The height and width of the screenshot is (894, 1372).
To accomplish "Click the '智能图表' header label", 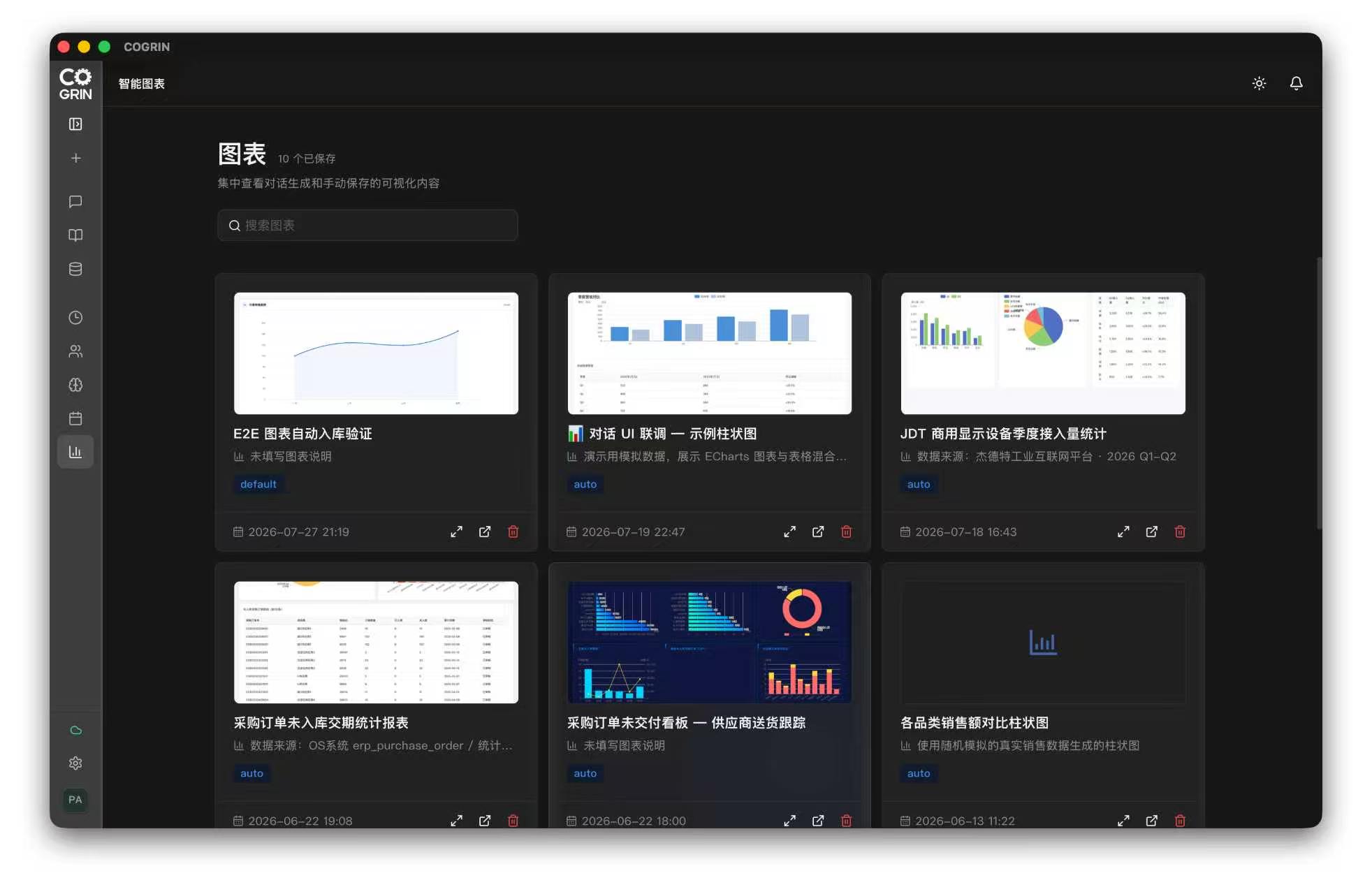I will point(142,84).
